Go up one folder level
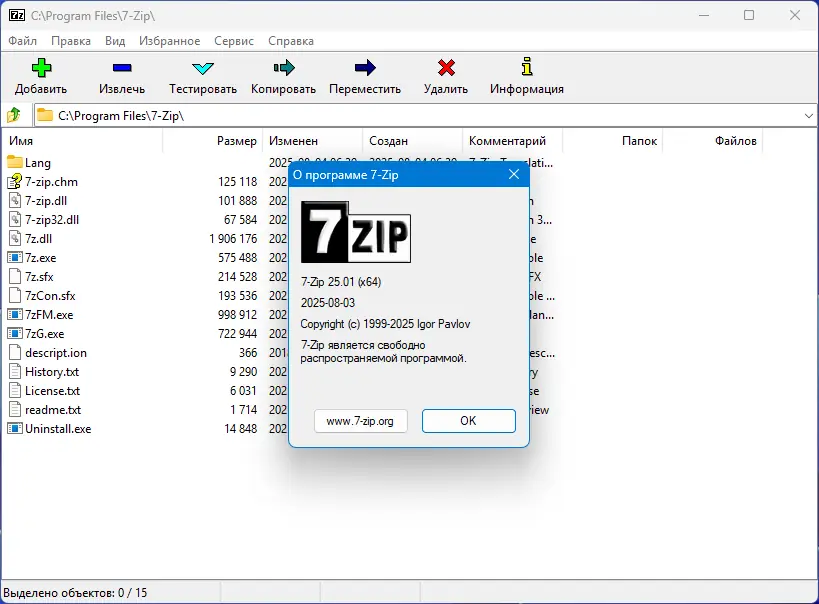This screenshot has height=604, width=819. (x=14, y=115)
